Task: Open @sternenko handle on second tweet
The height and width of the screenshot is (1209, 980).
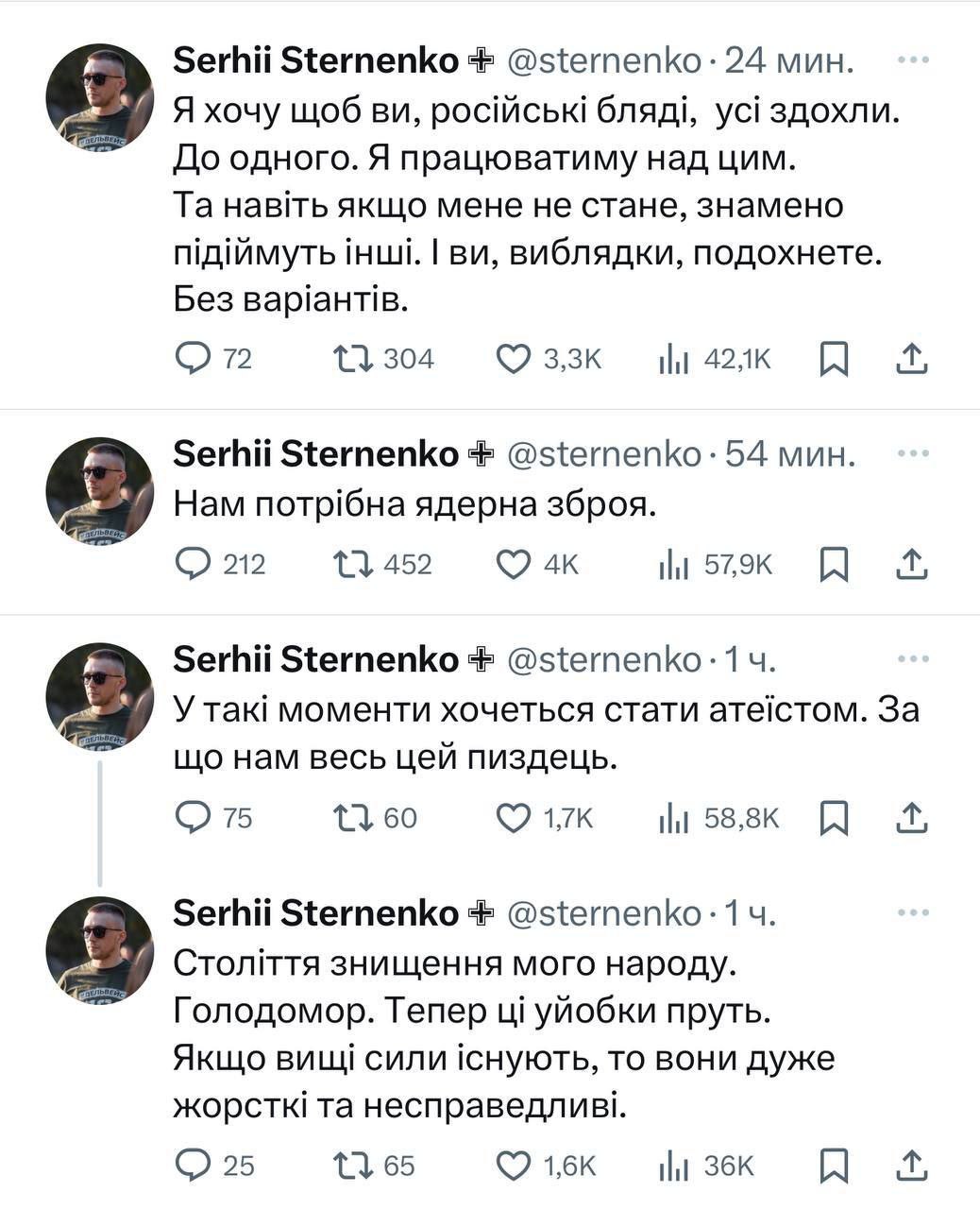Action: tap(604, 455)
